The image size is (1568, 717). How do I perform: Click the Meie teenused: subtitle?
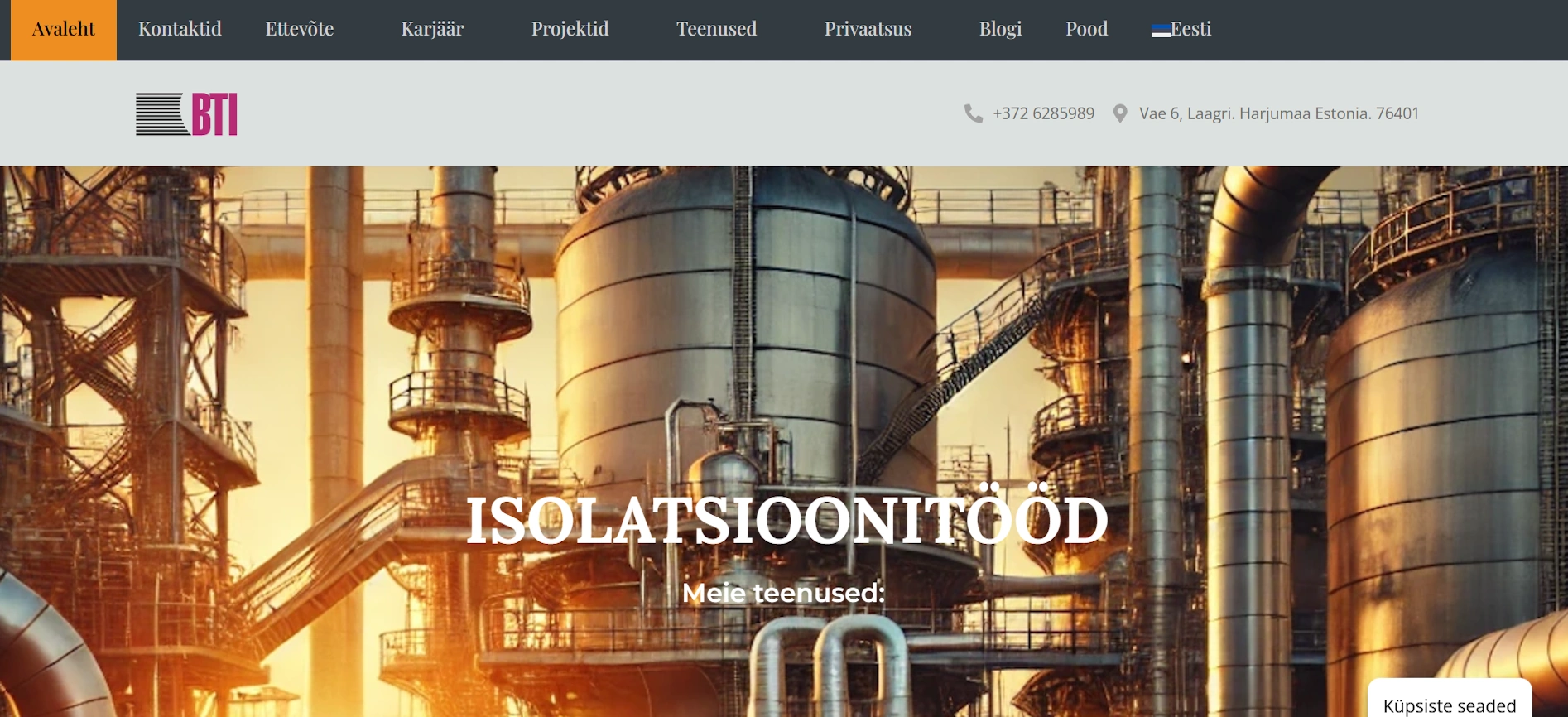tap(783, 593)
